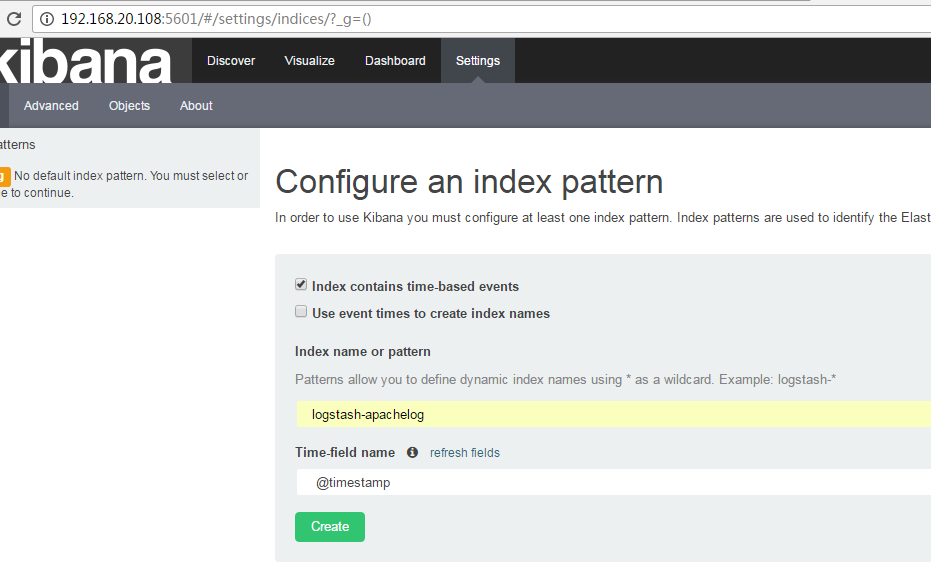Click the No default index pattern warning text
931x585 pixels.
[x=124, y=184]
